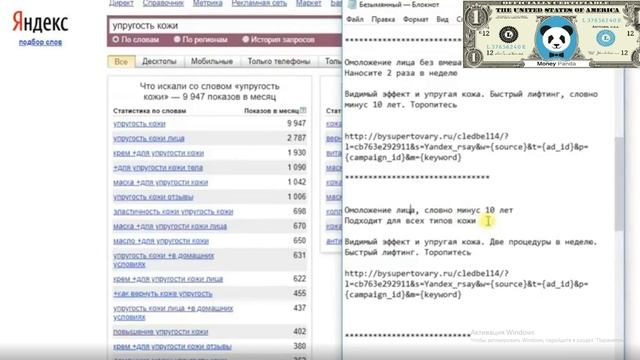Click the Yandex logo

pos(40,22)
